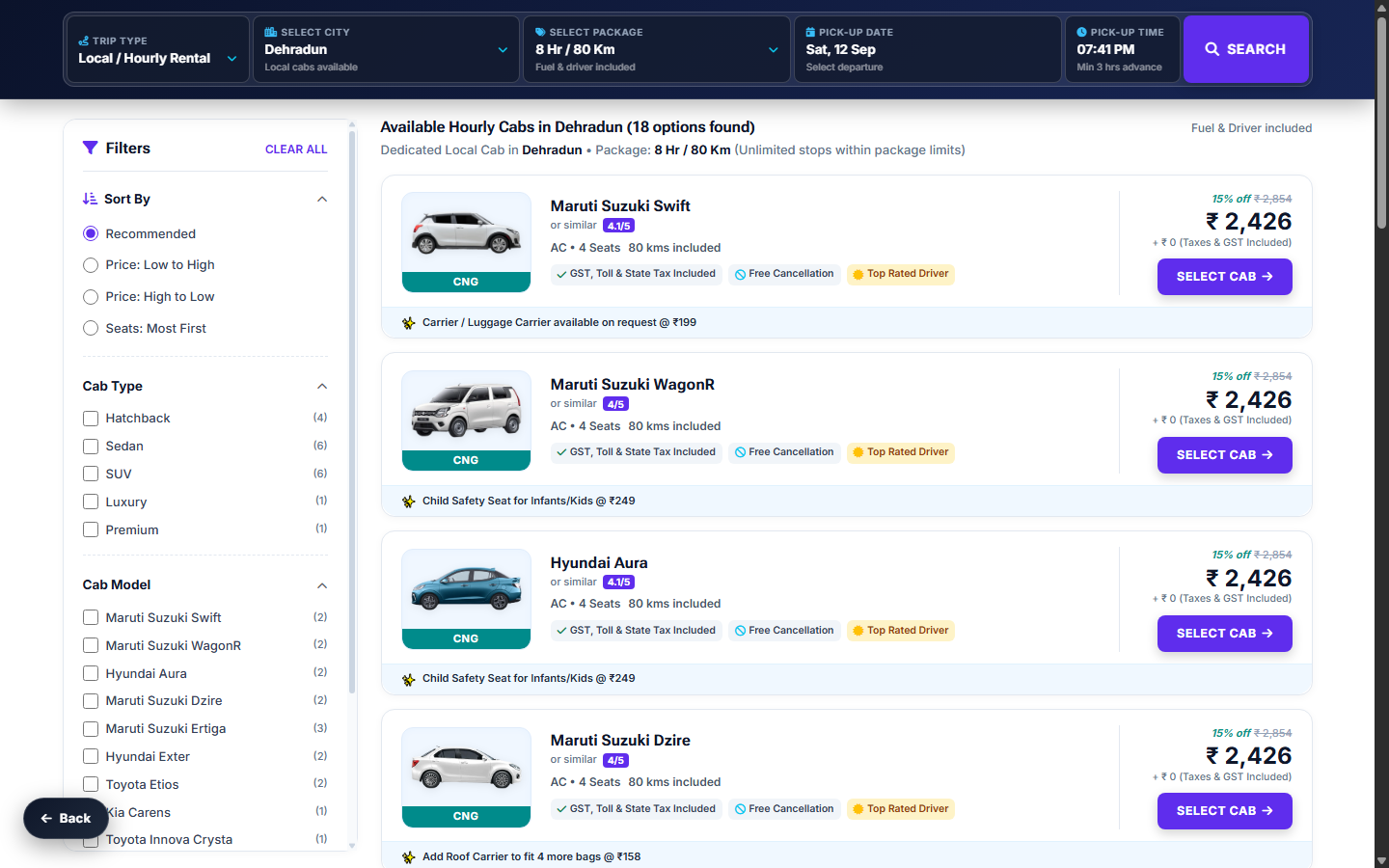Click the Hyundai Aura car image
Image resolution: width=1389 pixels, height=868 pixels.
tap(466, 589)
